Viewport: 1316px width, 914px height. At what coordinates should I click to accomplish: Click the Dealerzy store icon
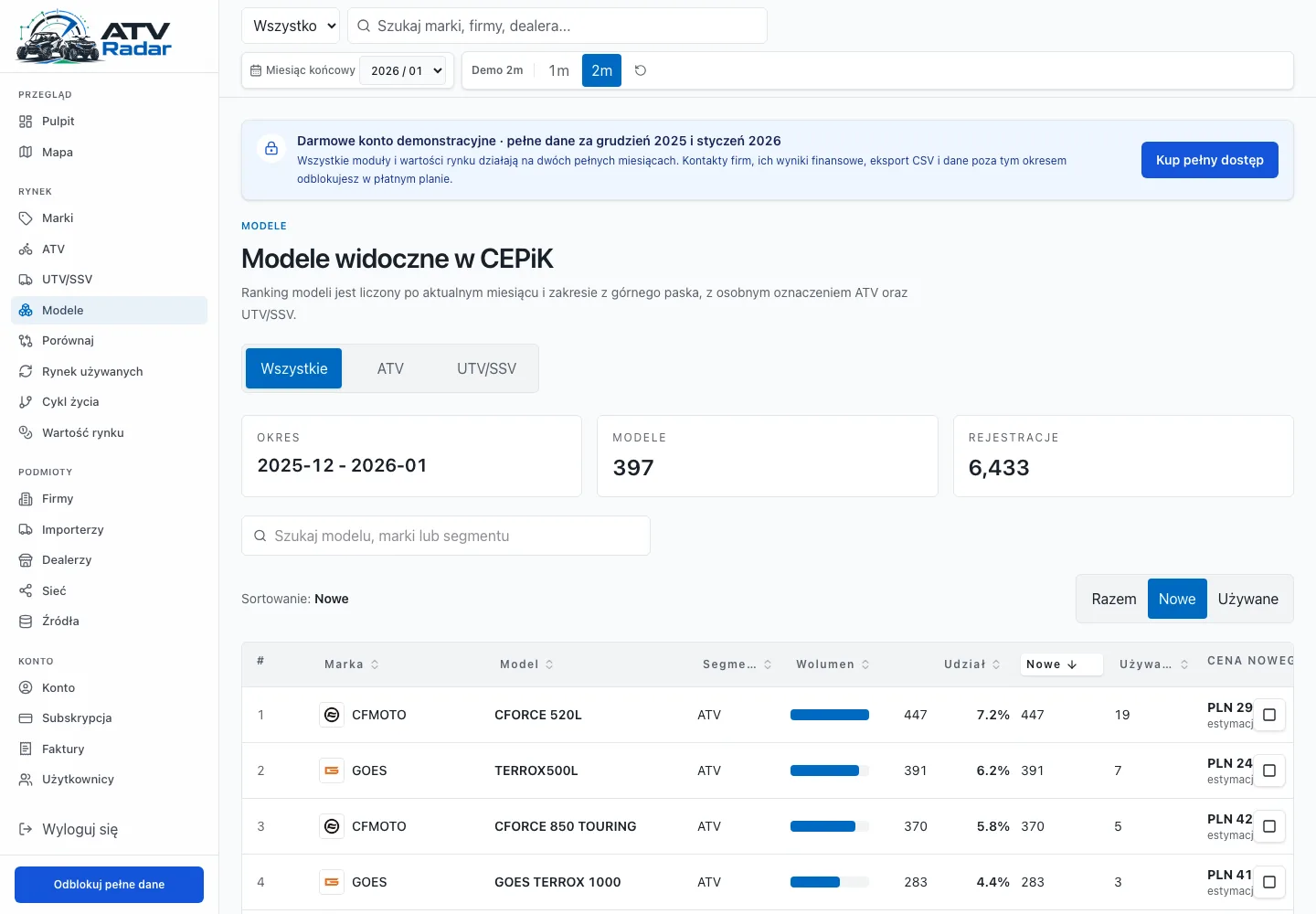pos(26,560)
